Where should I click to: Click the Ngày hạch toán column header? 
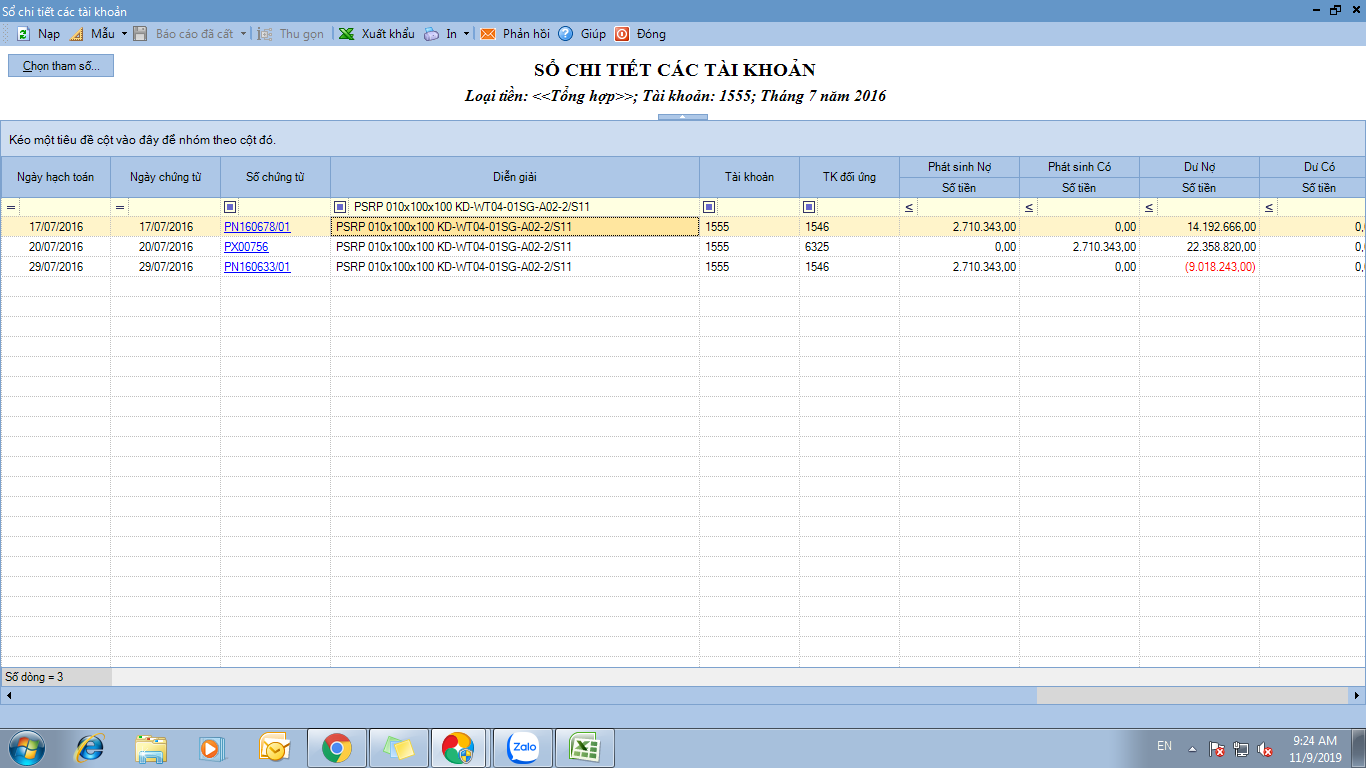point(55,177)
